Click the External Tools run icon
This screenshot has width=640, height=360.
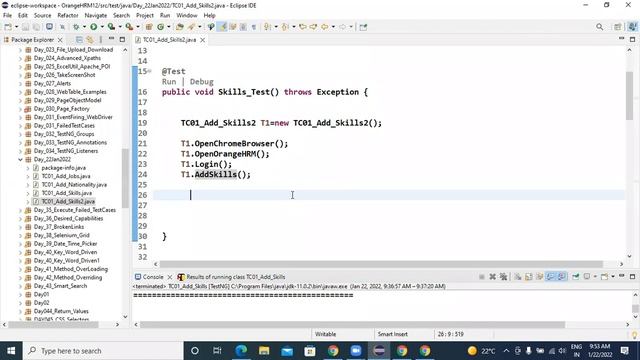(129, 27)
